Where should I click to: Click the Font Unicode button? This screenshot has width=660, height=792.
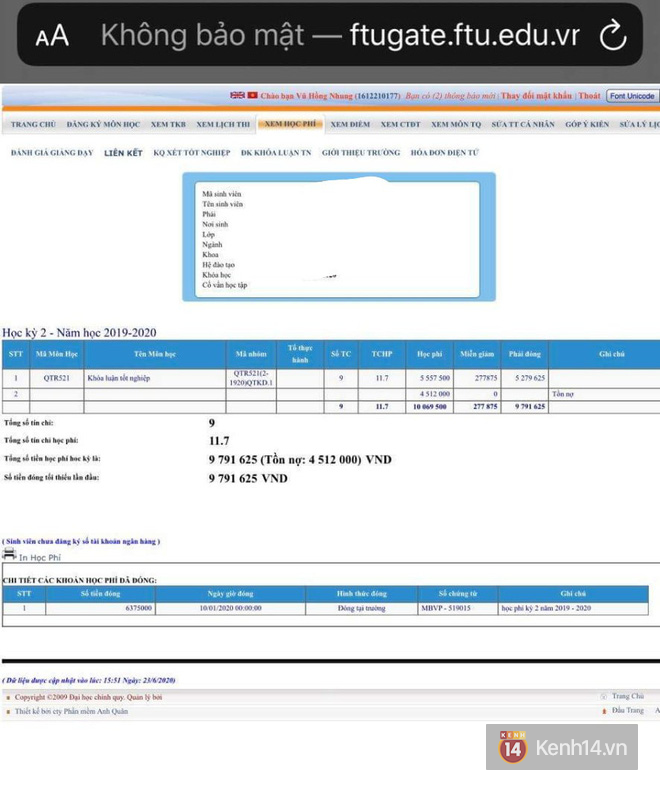tap(632, 95)
